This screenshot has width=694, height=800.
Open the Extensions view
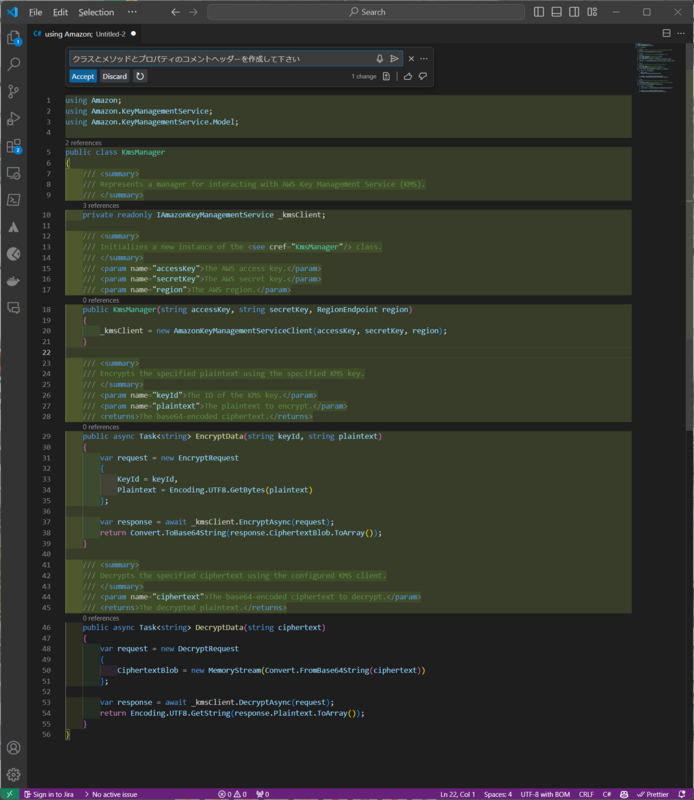[x=14, y=146]
